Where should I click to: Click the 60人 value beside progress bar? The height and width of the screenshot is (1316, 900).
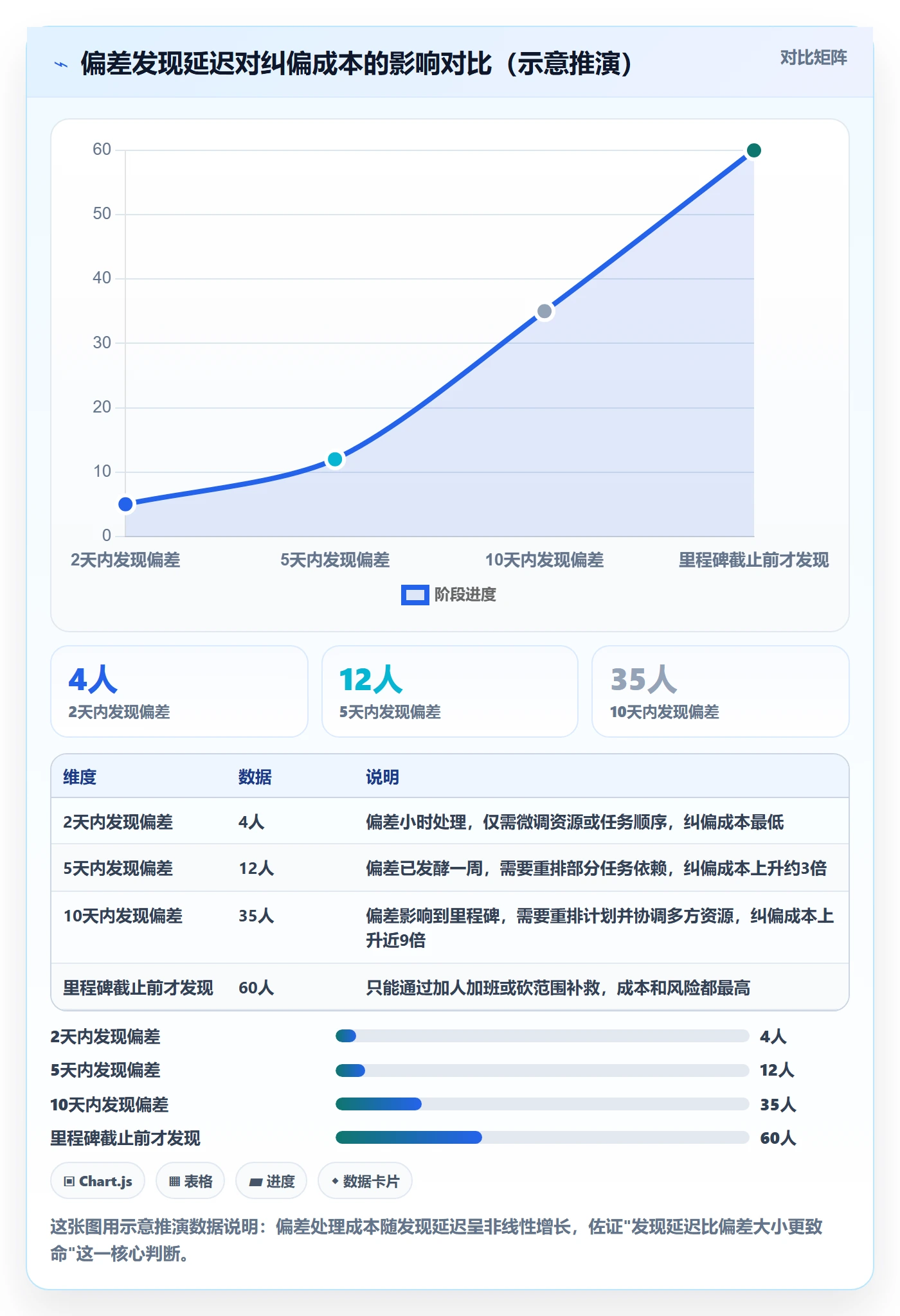click(x=778, y=1138)
